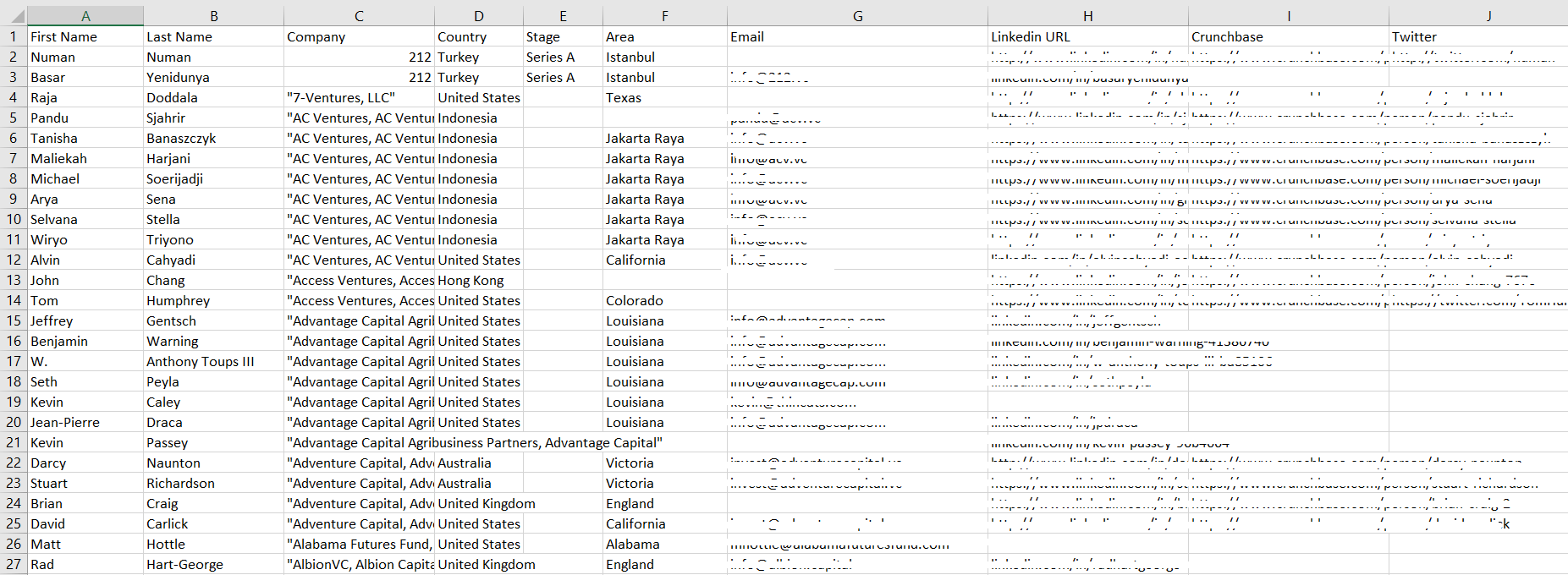Viewport: 1568px width, 575px height.
Task: Select the first name cell 'Benjamin'
Action: click(x=85, y=341)
